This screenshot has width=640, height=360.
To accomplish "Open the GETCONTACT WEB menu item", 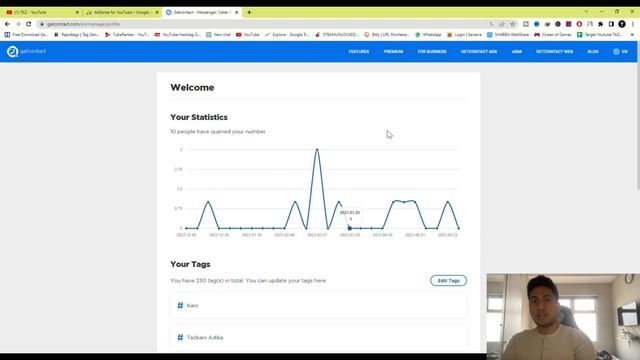I will 554,52.
